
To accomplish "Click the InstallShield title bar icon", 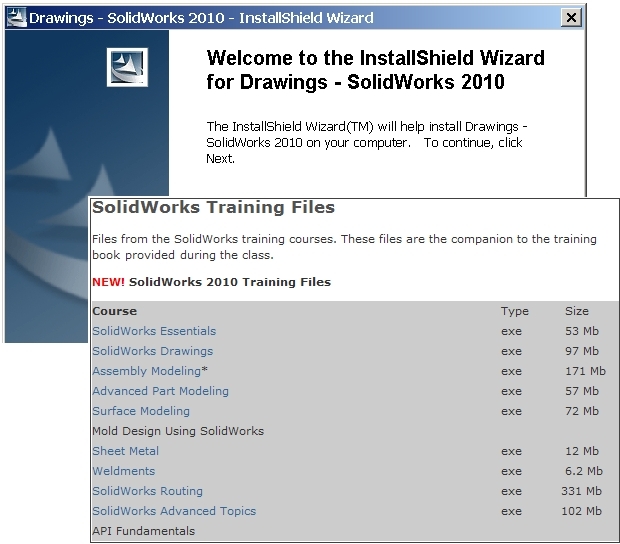I will click(17, 17).
